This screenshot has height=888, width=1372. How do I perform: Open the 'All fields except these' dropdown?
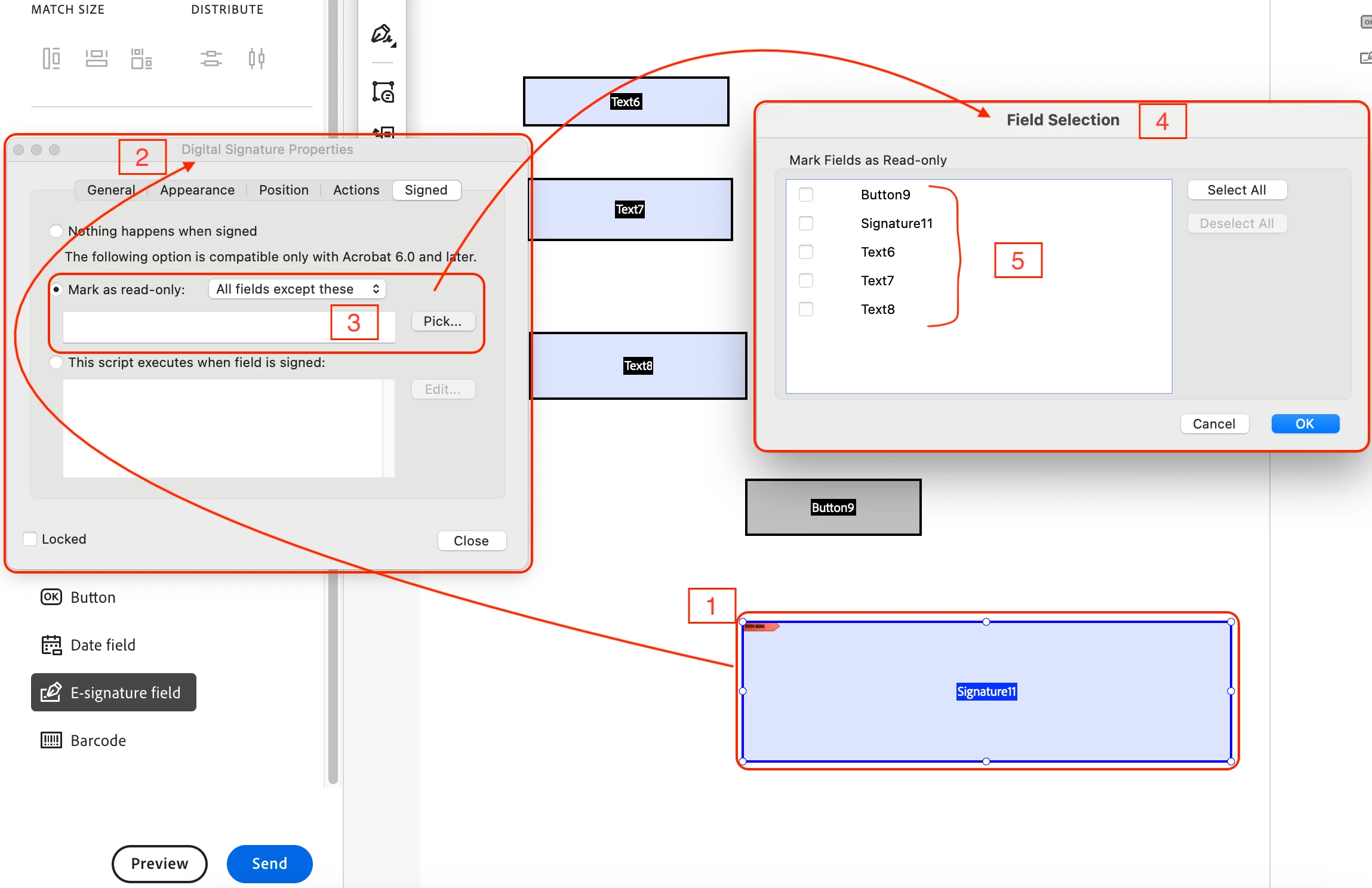(297, 289)
